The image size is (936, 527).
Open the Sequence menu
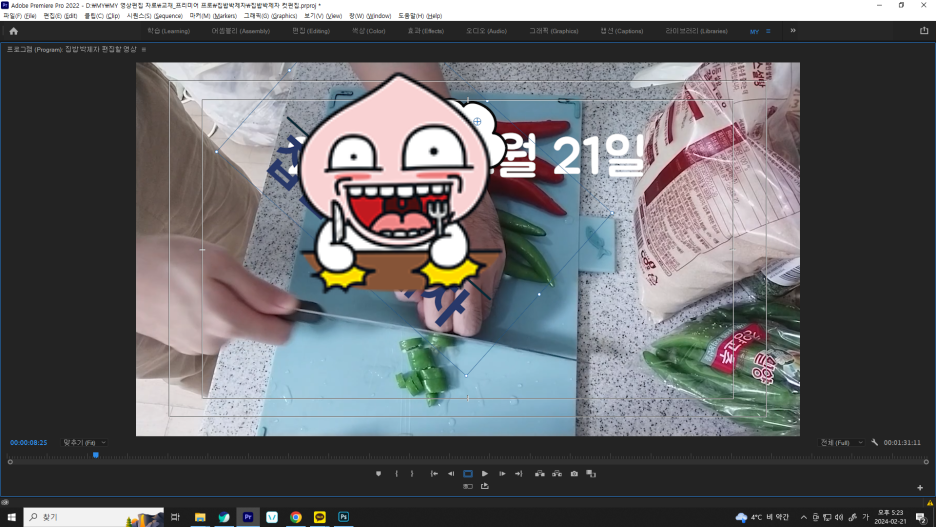(x=155, y=16)
